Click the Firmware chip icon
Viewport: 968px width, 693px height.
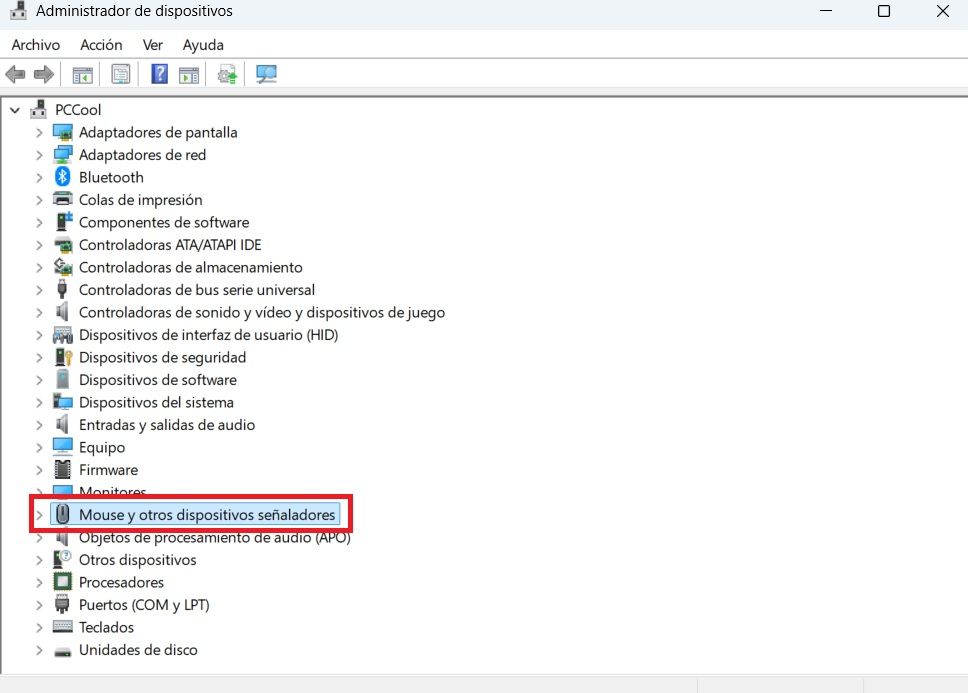(x=62, y=470)
